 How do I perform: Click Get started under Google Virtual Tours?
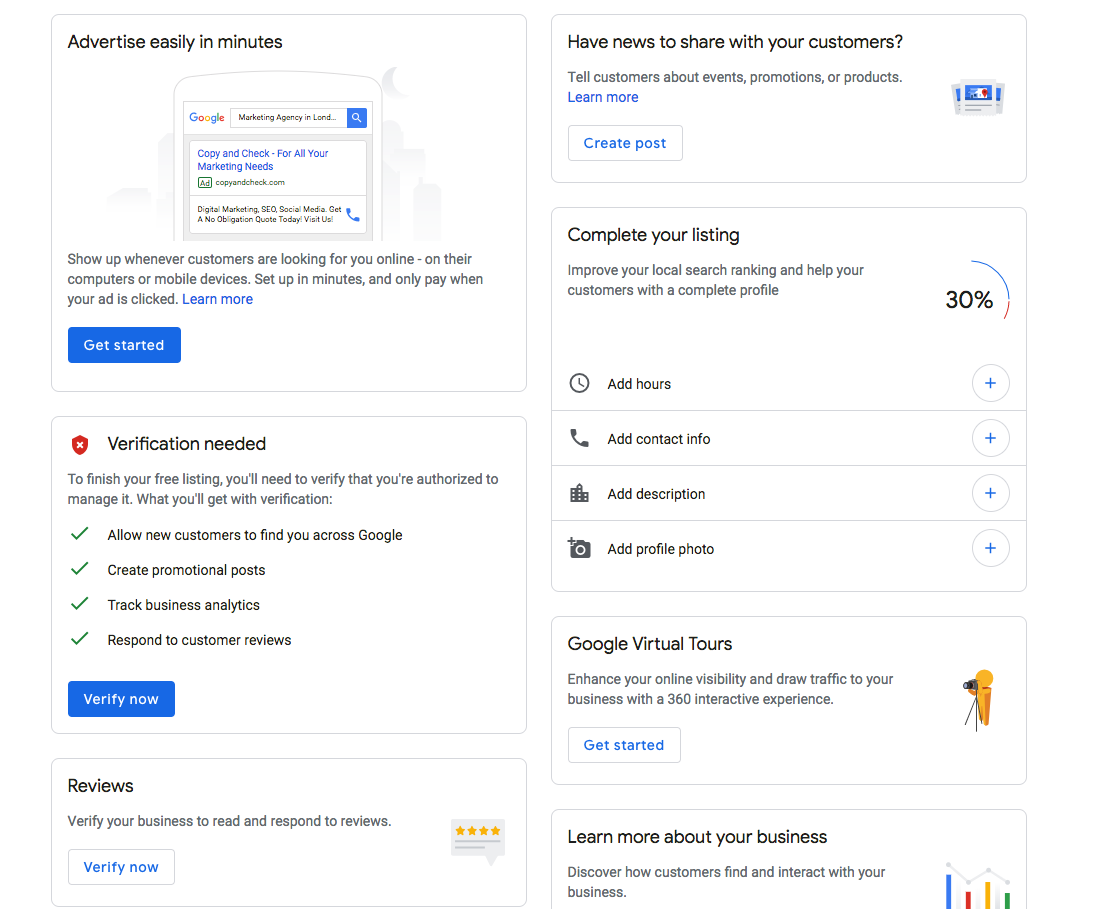(x=624, y=745)
